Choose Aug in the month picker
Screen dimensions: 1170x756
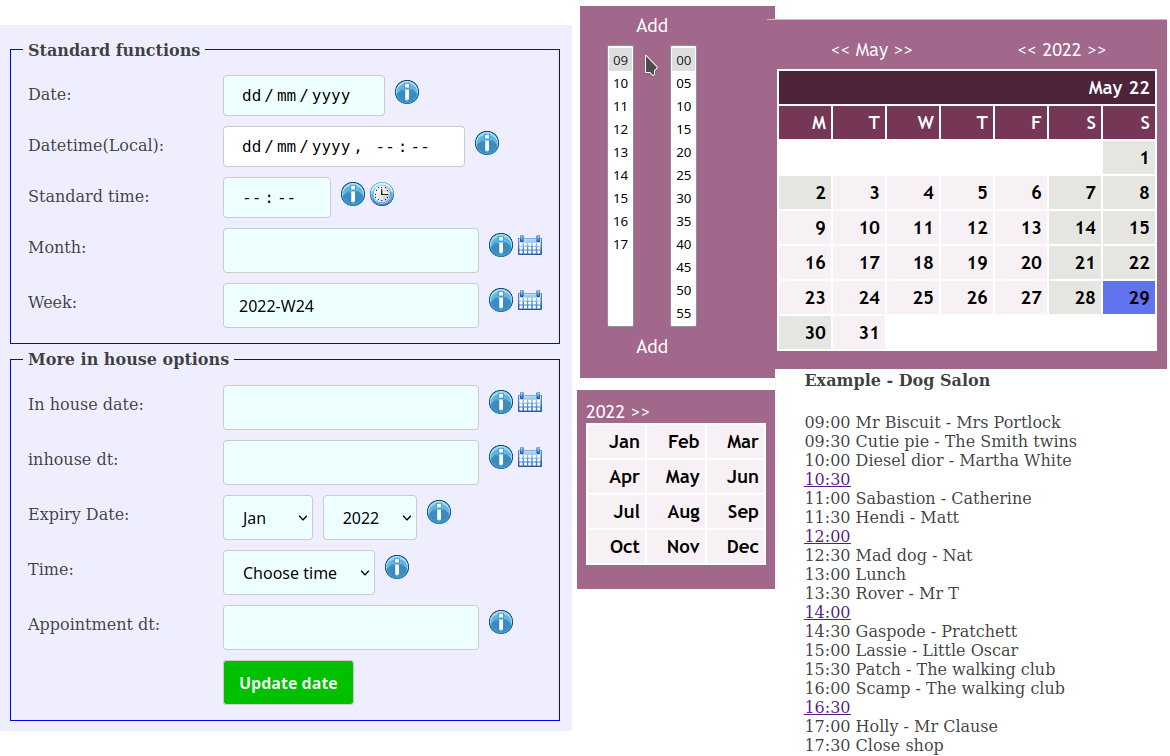coord(676,512)
